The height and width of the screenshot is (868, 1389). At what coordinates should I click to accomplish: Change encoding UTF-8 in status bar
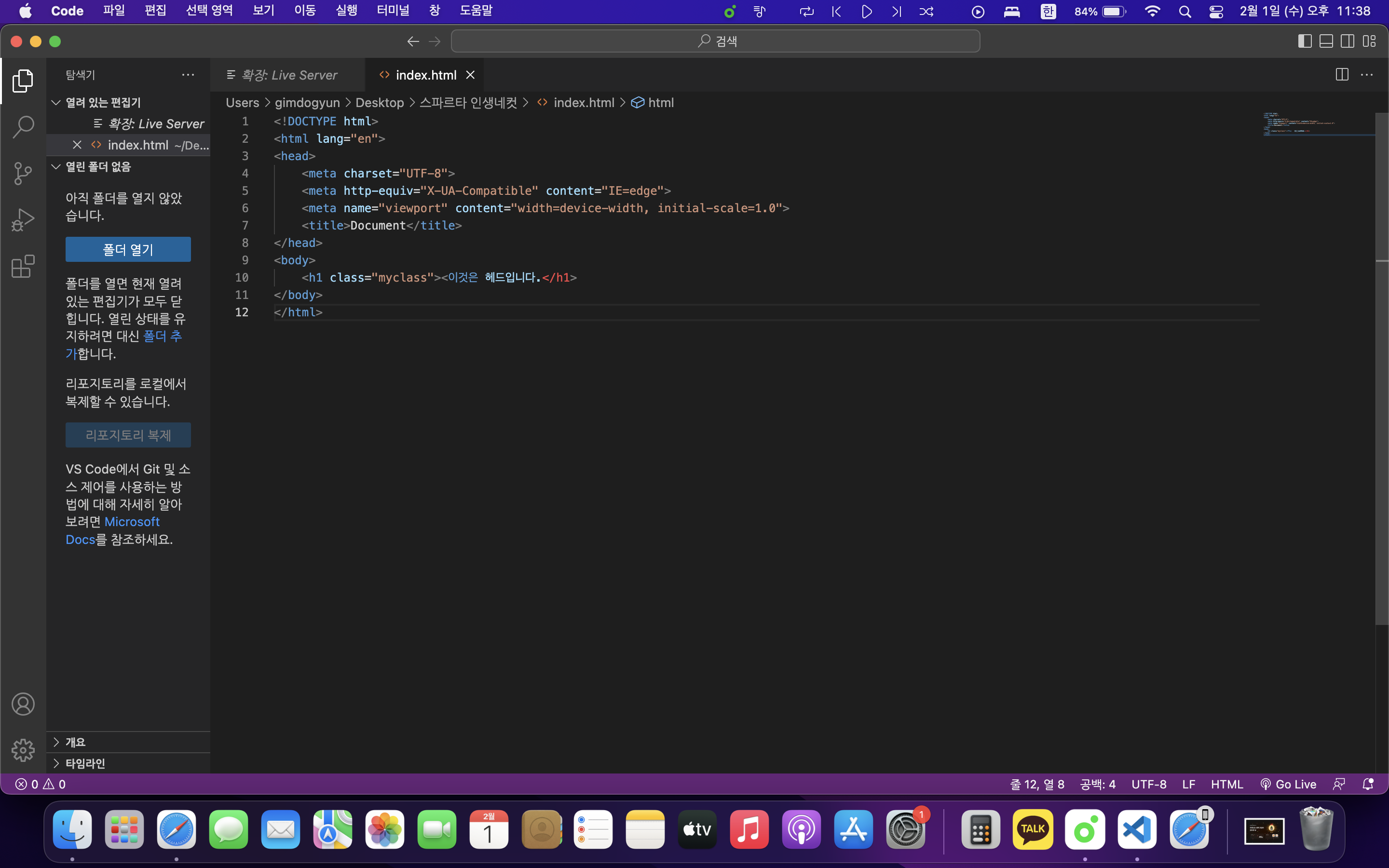(x=1148, y=784)
